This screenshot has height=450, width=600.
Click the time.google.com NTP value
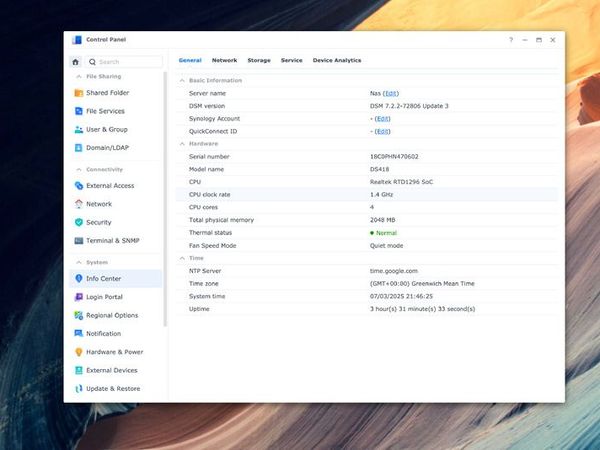394,271
